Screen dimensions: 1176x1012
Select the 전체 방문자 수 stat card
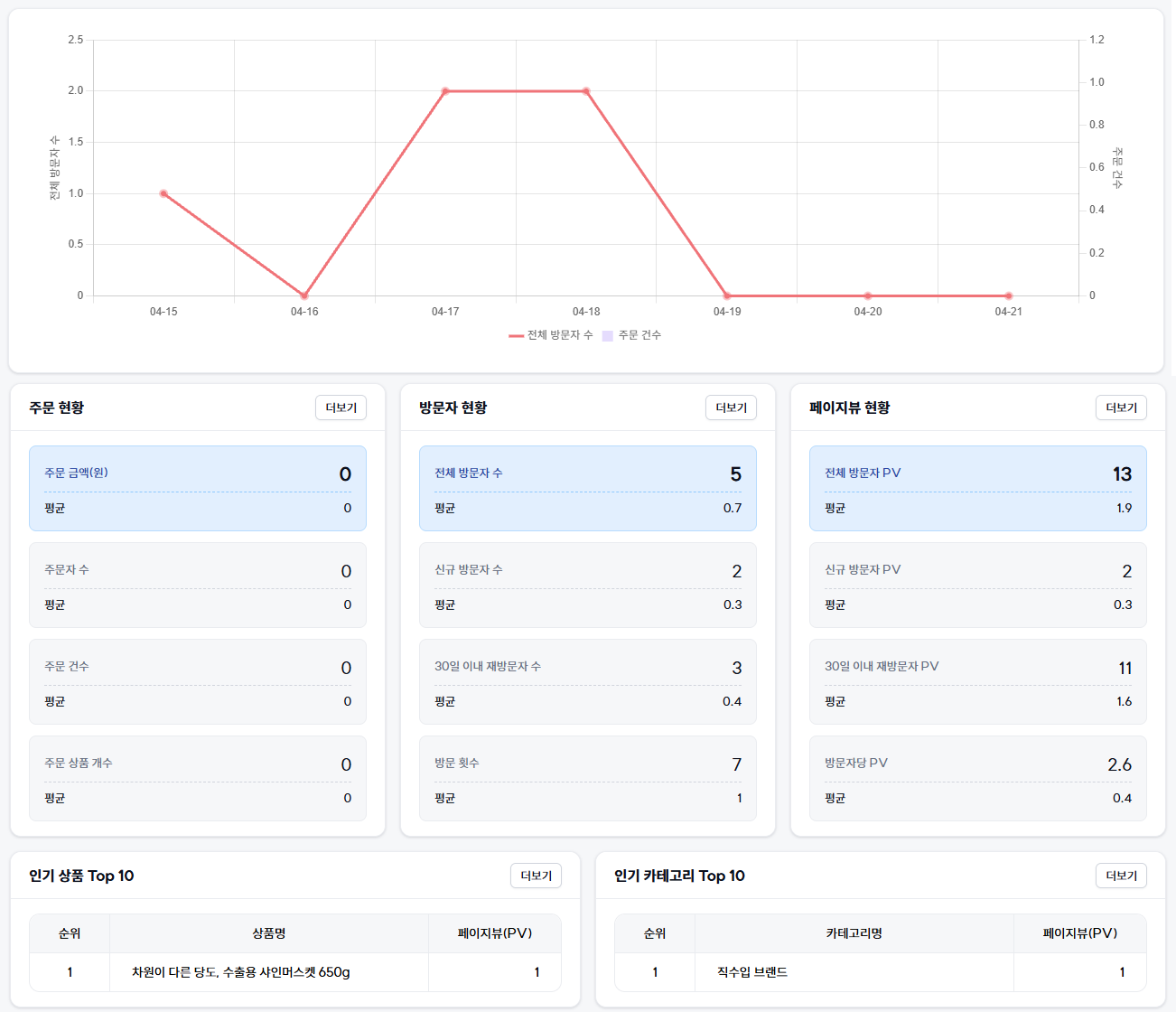[x=588, y=488]
